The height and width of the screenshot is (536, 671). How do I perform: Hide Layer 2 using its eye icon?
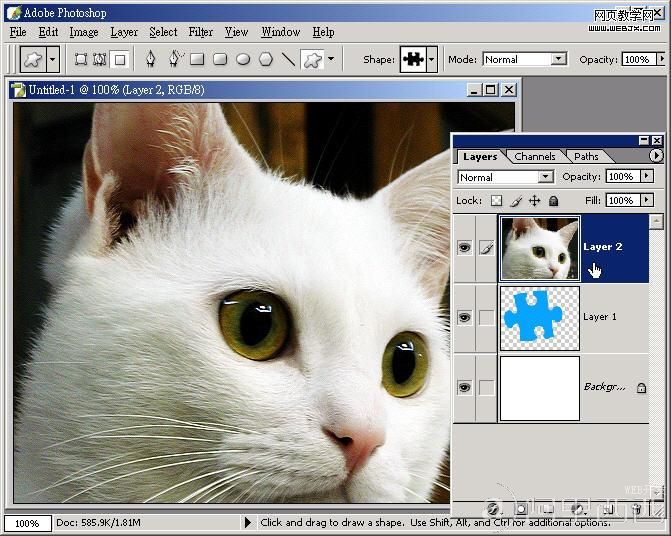tap(464, 247)
